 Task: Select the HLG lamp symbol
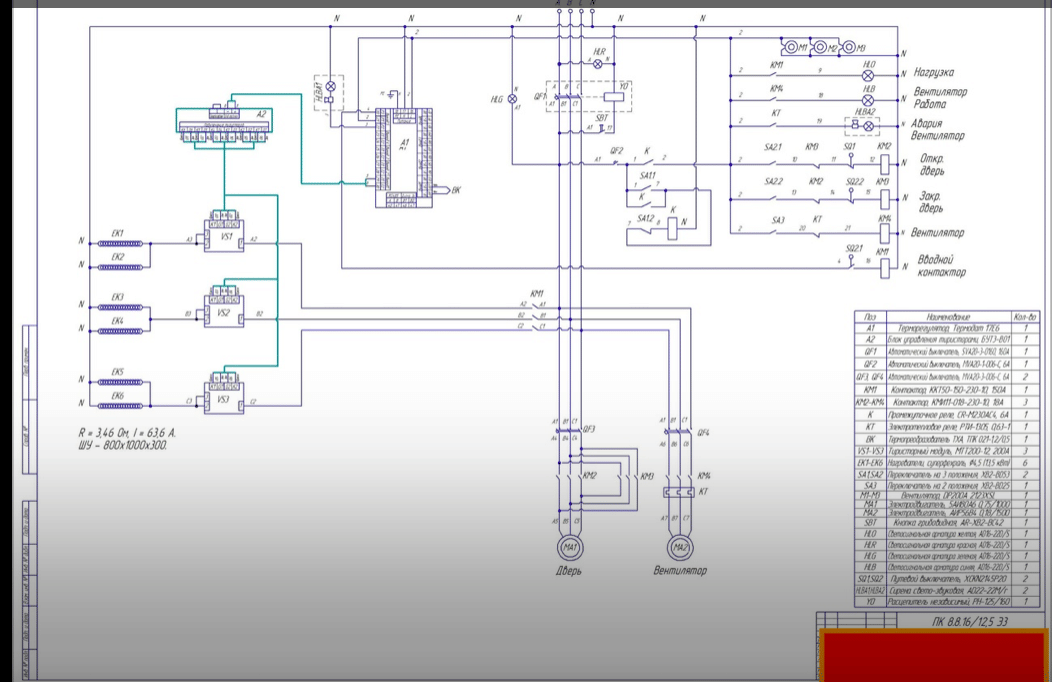coord(513,100)
